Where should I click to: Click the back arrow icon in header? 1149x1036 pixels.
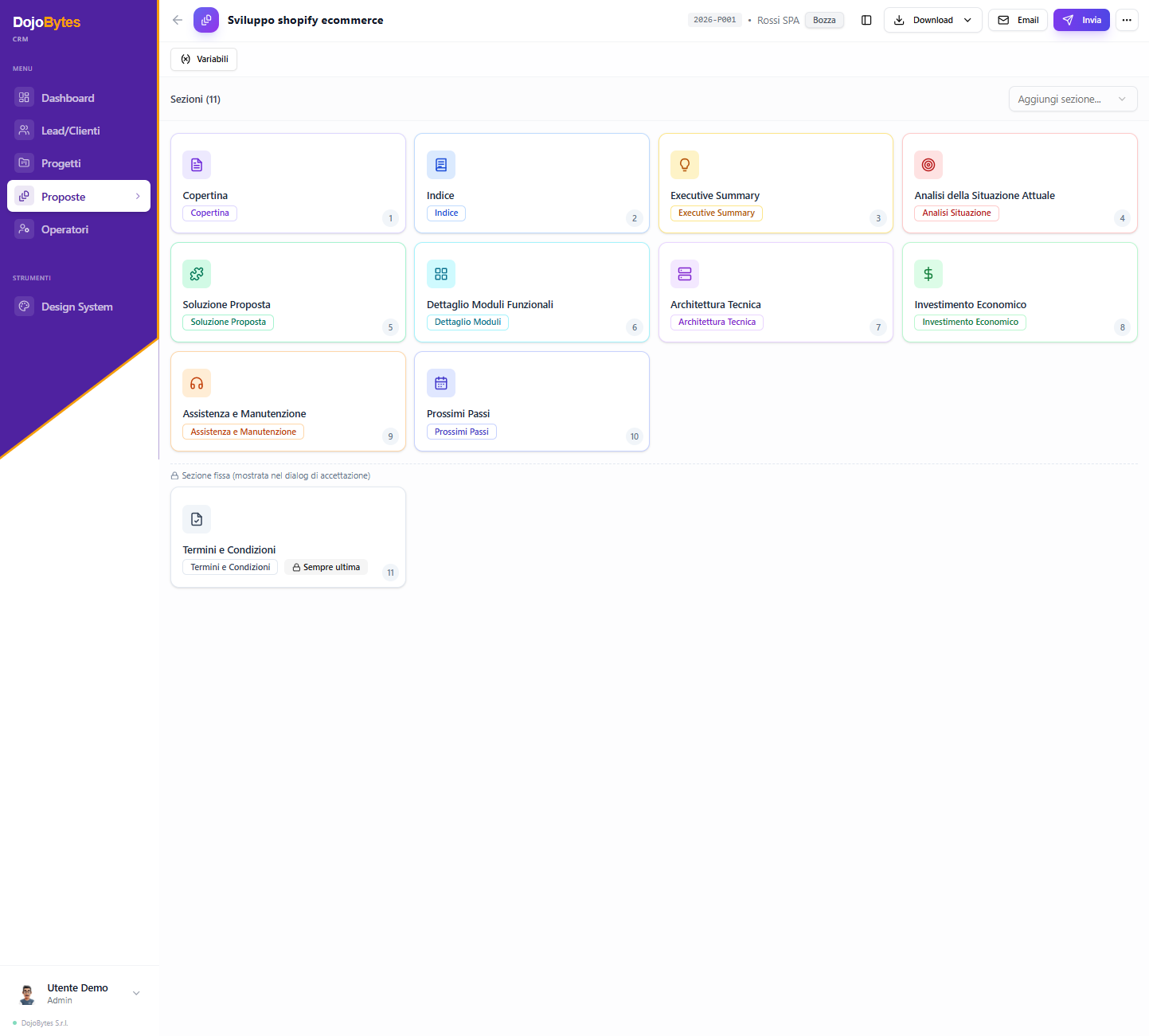tap(178, 20)
